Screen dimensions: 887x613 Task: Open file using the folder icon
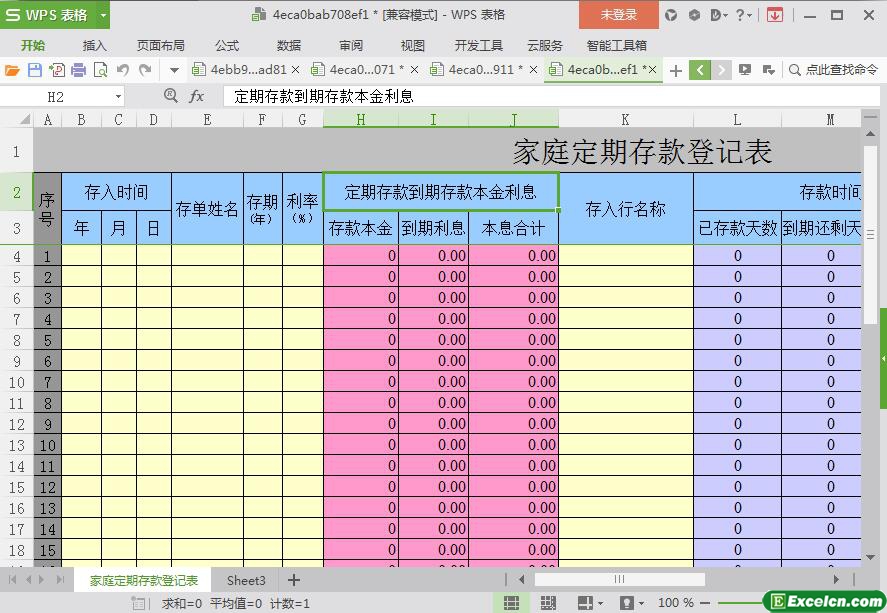12,70
